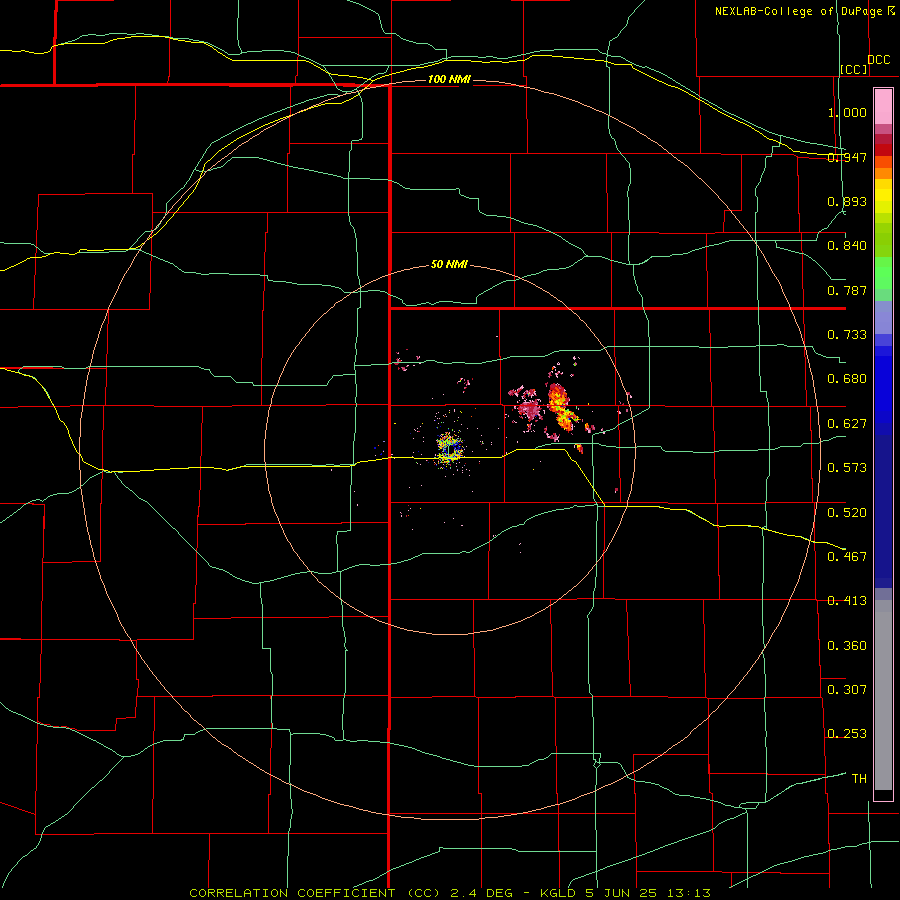
Task: Click the TH threshold label
Action: point(859,779)
